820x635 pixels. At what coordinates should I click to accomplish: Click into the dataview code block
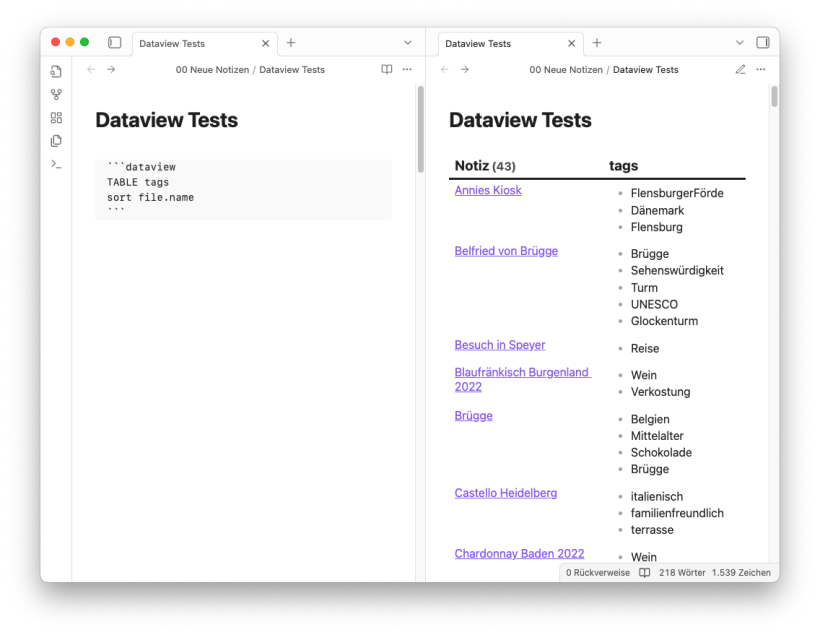coord(244,190)
